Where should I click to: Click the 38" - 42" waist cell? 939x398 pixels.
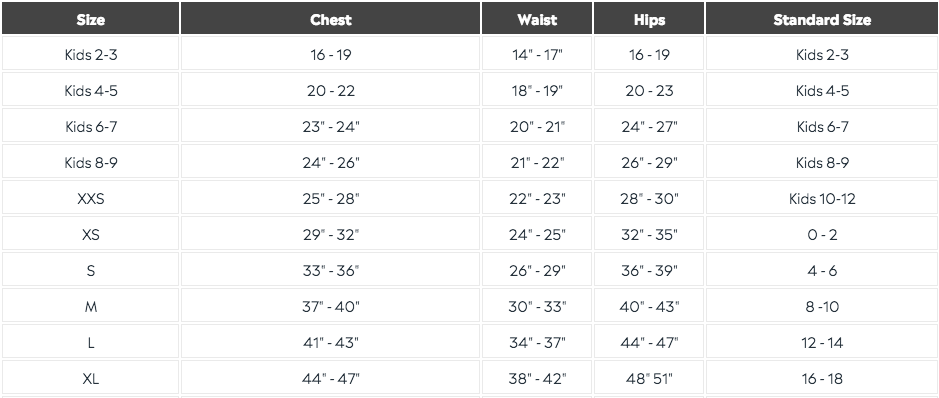537,377
